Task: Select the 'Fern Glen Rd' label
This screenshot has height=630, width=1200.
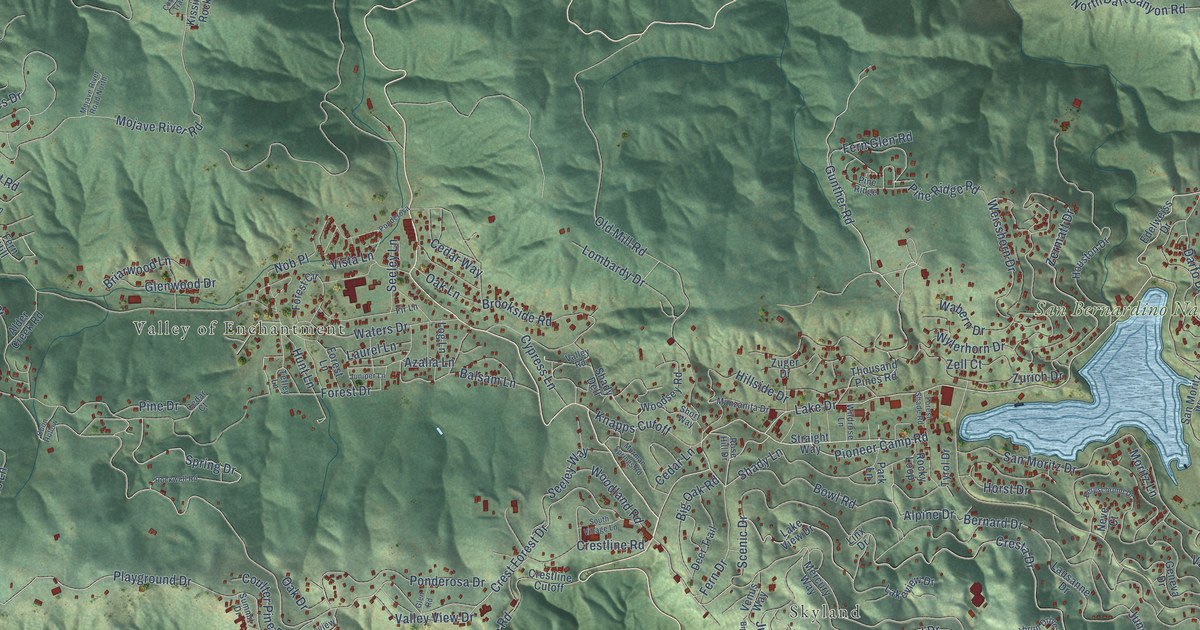Action: click(879, 144)
